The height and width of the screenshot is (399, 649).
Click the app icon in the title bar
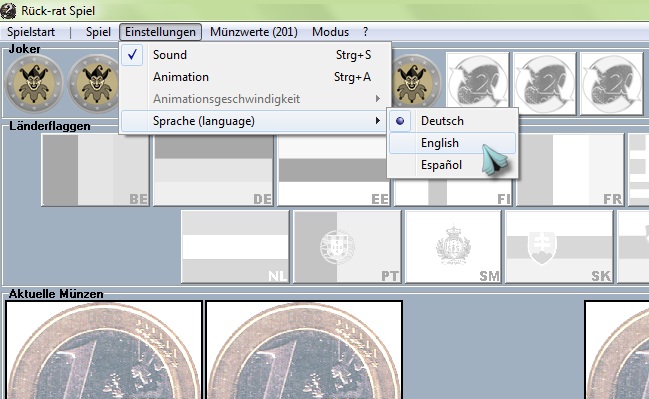click(8, 10)
